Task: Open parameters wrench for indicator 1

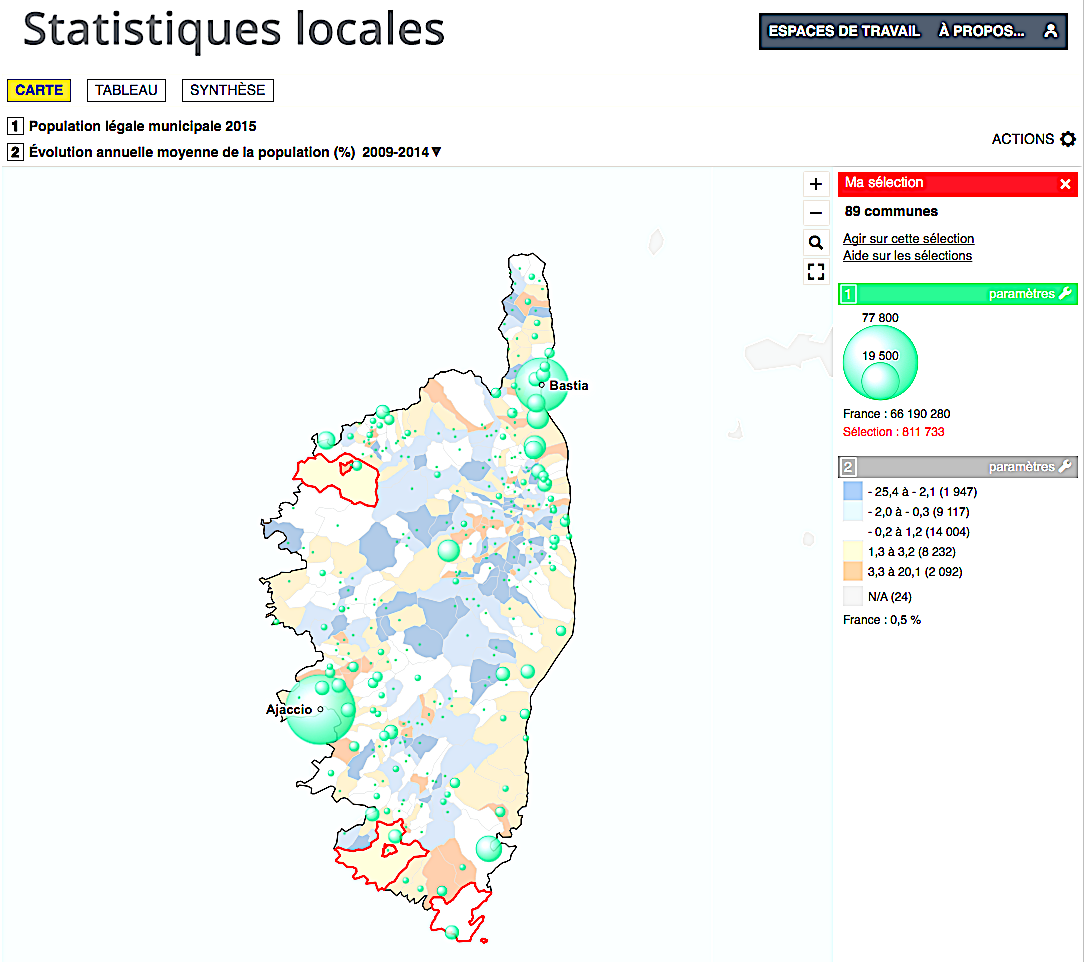Action: coord(1063,294)
